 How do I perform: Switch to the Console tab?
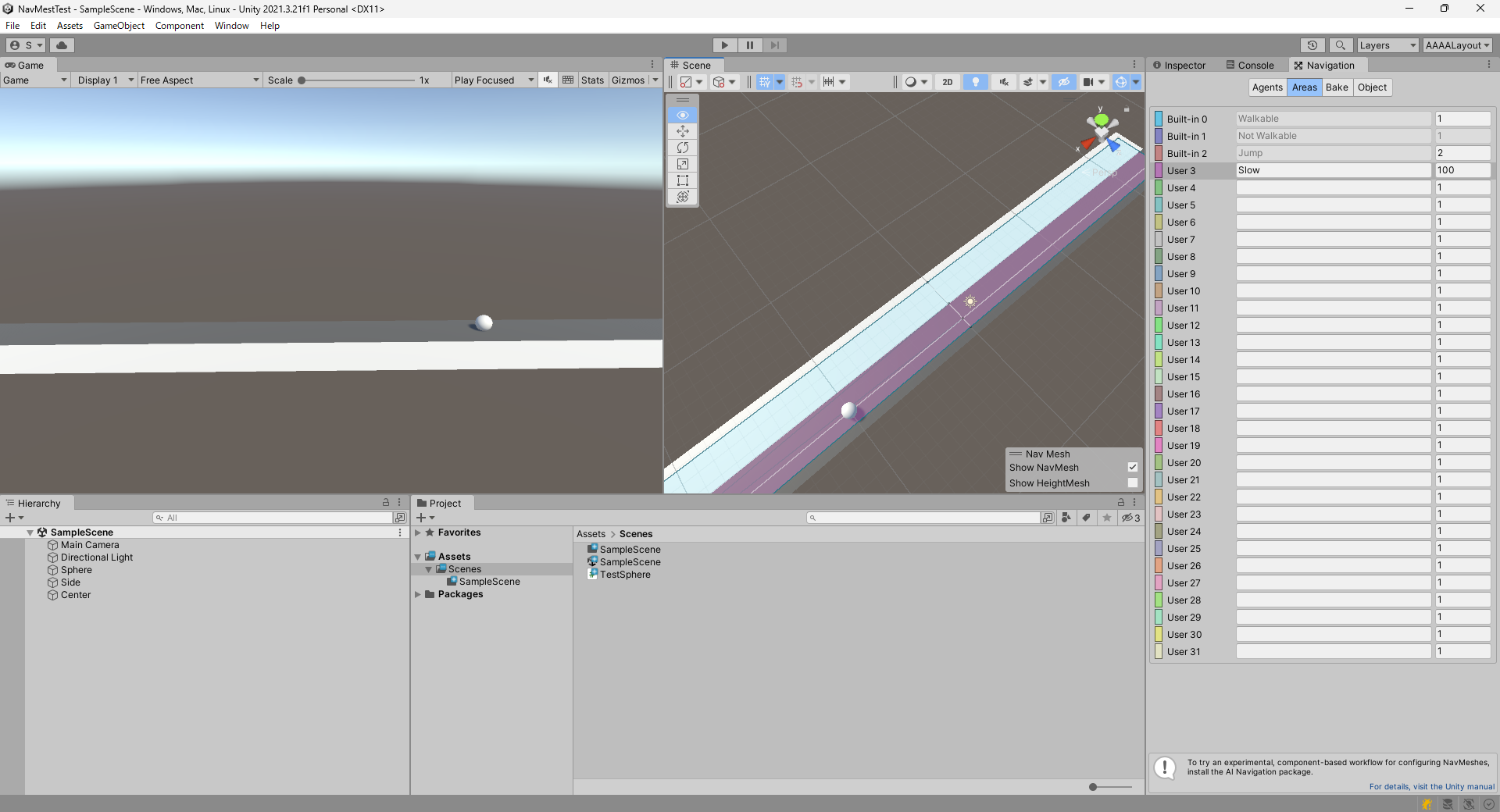[1250, 66]
